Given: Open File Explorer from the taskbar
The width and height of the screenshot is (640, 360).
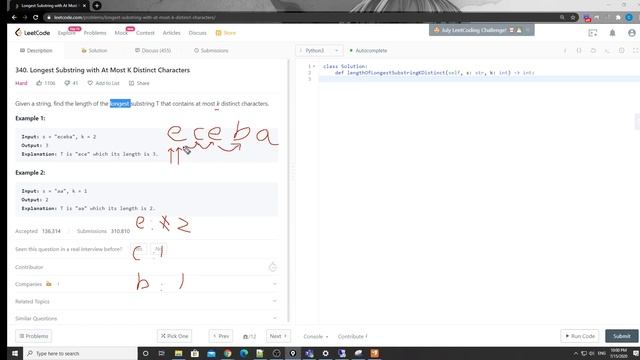Looking at the screenshot, I should 178,353.
